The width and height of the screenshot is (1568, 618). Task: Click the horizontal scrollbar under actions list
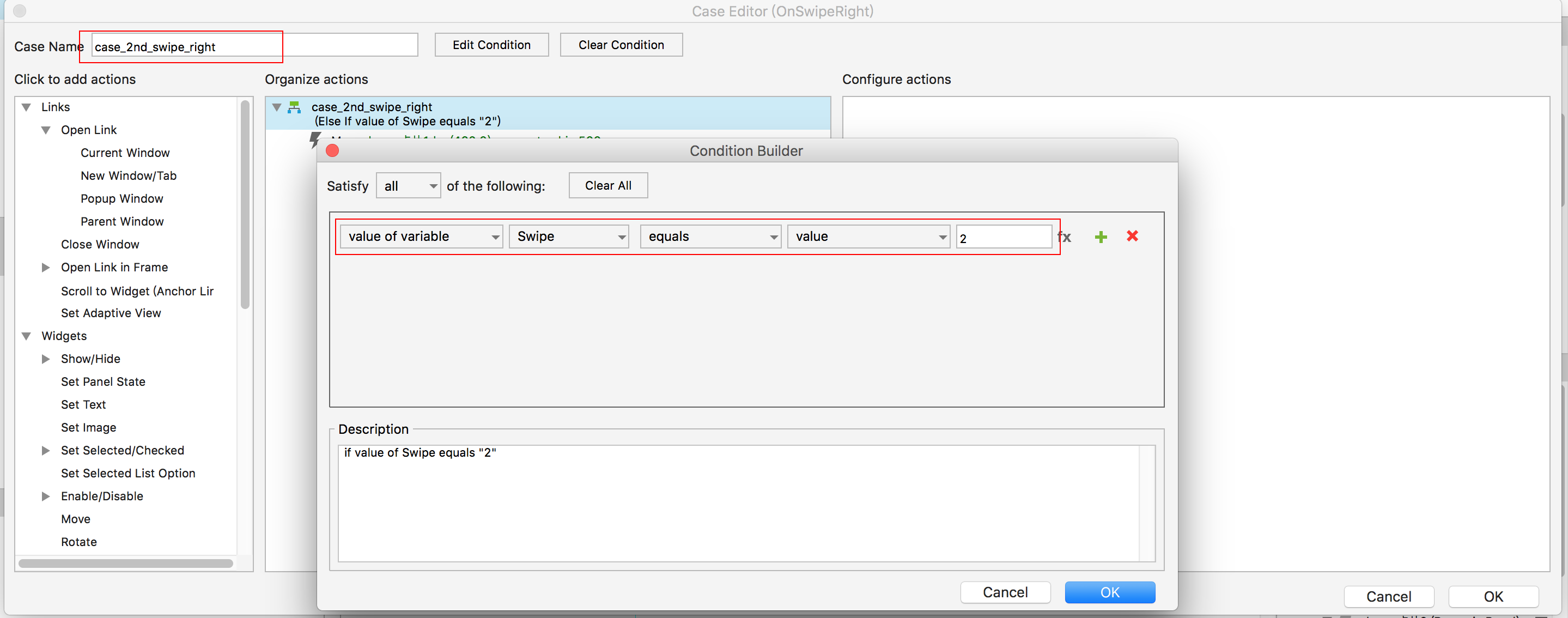point(125,563)
